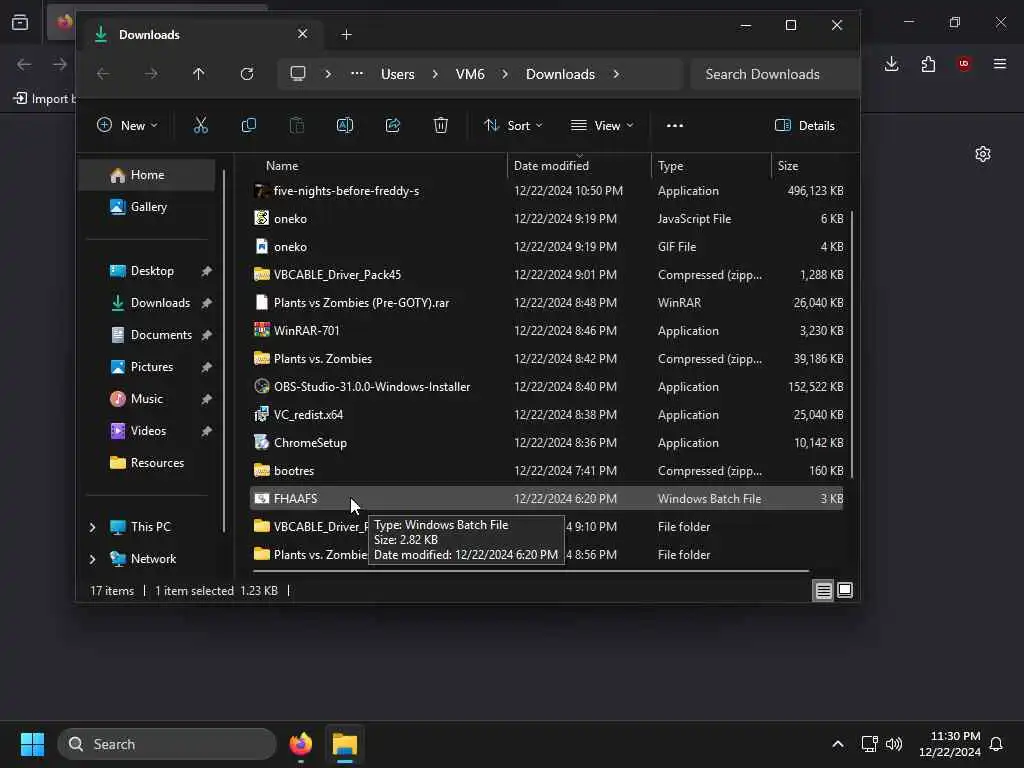Sort by Date modified column header

579,166
